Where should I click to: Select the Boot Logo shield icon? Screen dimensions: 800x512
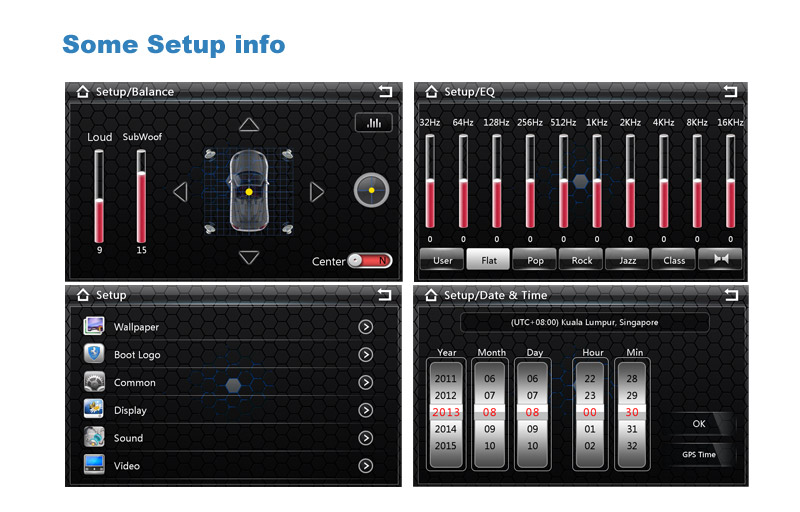pos(95,354)
